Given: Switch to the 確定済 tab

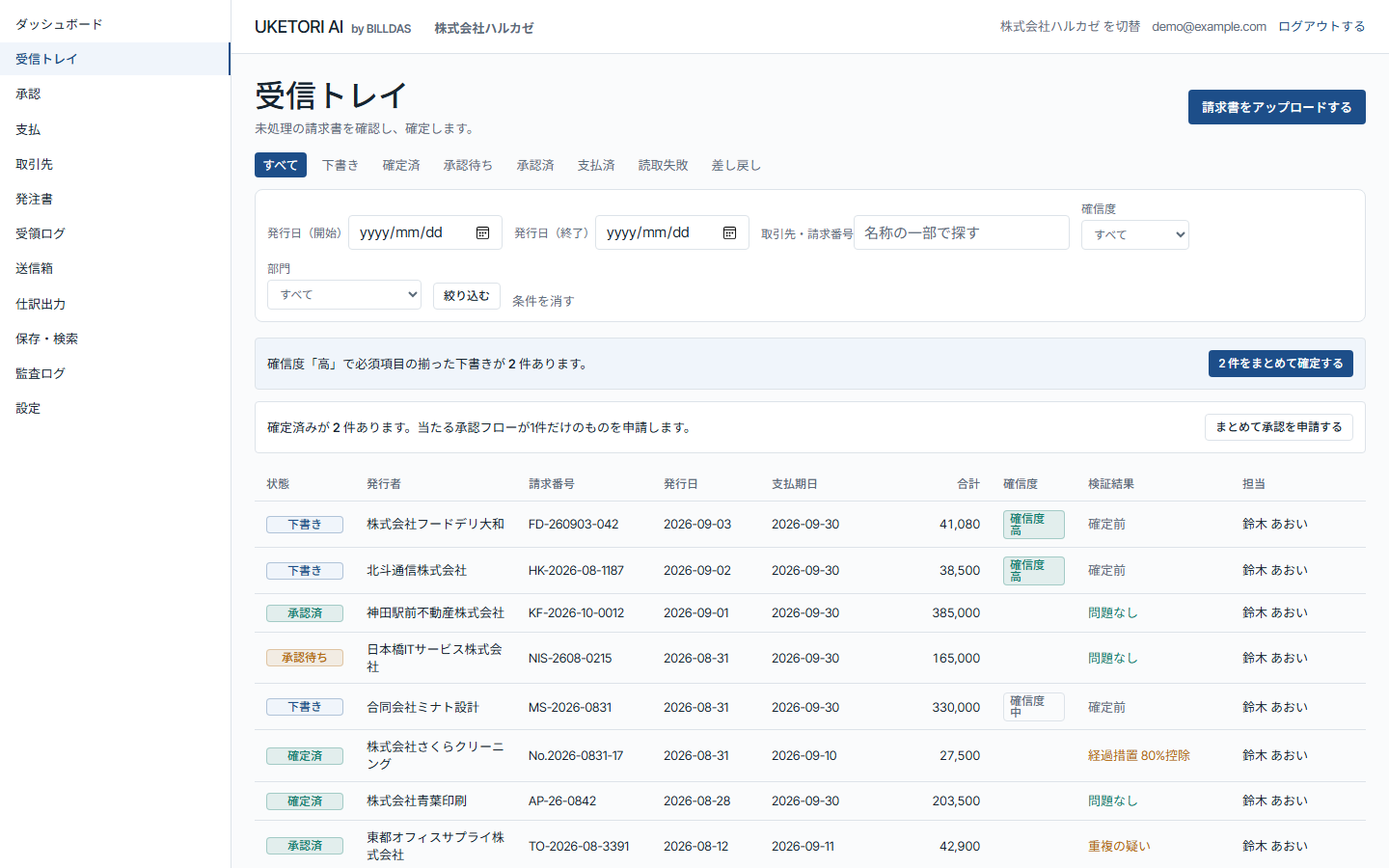Looking at the screenshot, I should 401,165.
